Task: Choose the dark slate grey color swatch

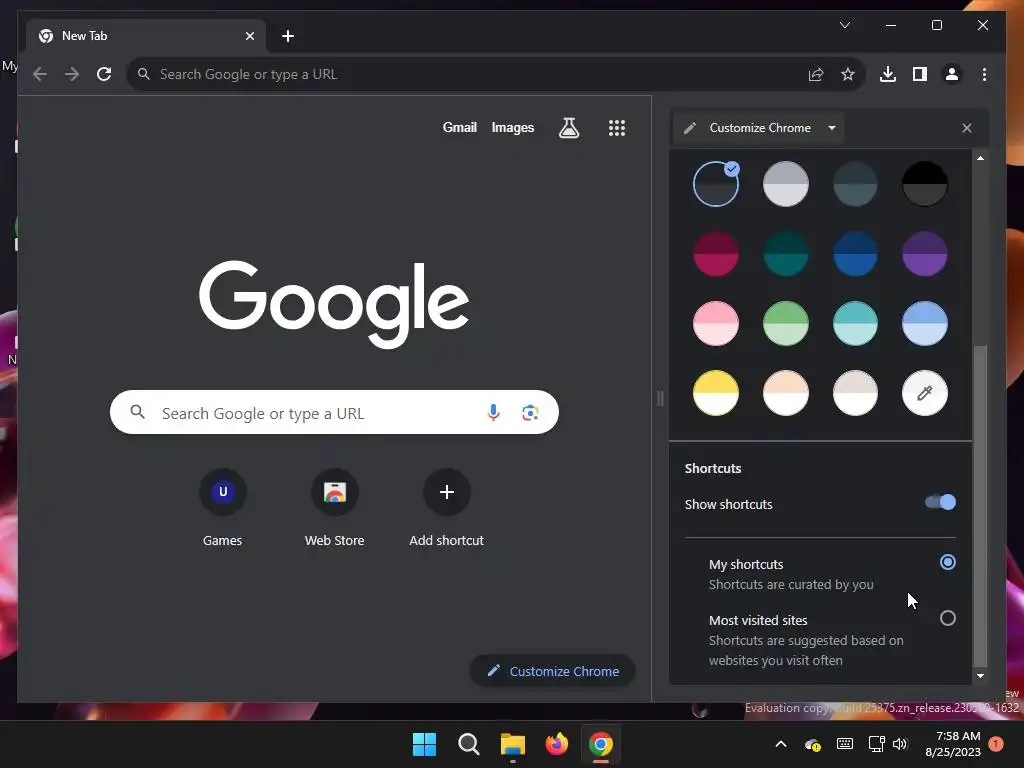Action: click(855, 184)
